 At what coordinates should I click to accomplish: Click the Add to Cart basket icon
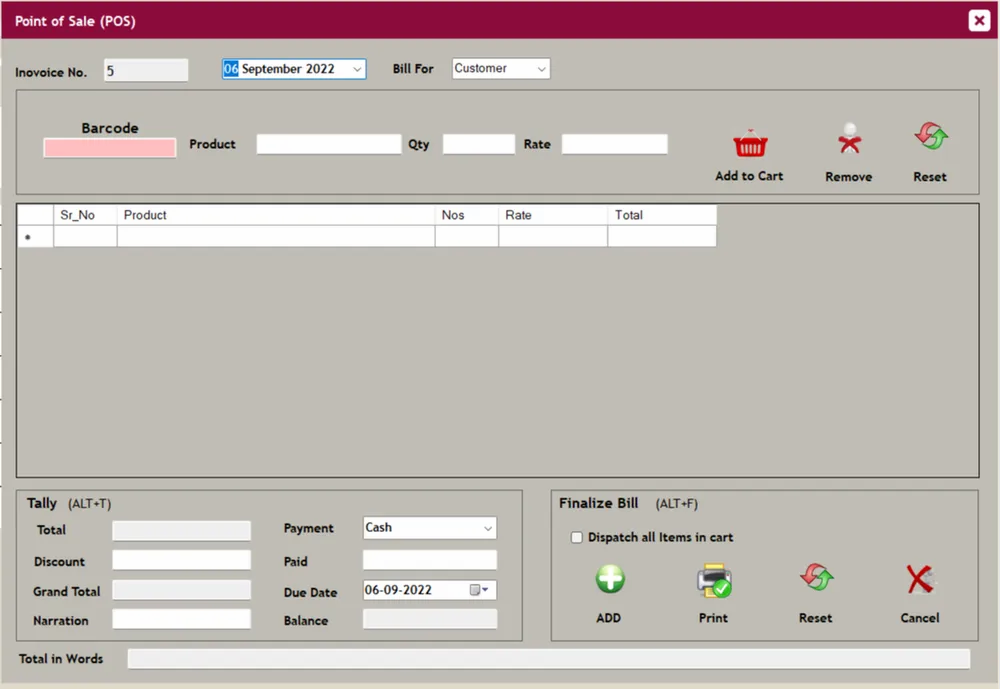point(750,144)
